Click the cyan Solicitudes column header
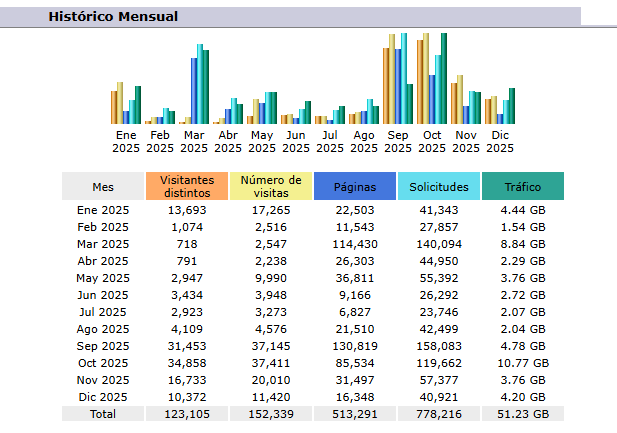This screenshot has height=433, width=617. pyautogui.click(x=438, y=187)
